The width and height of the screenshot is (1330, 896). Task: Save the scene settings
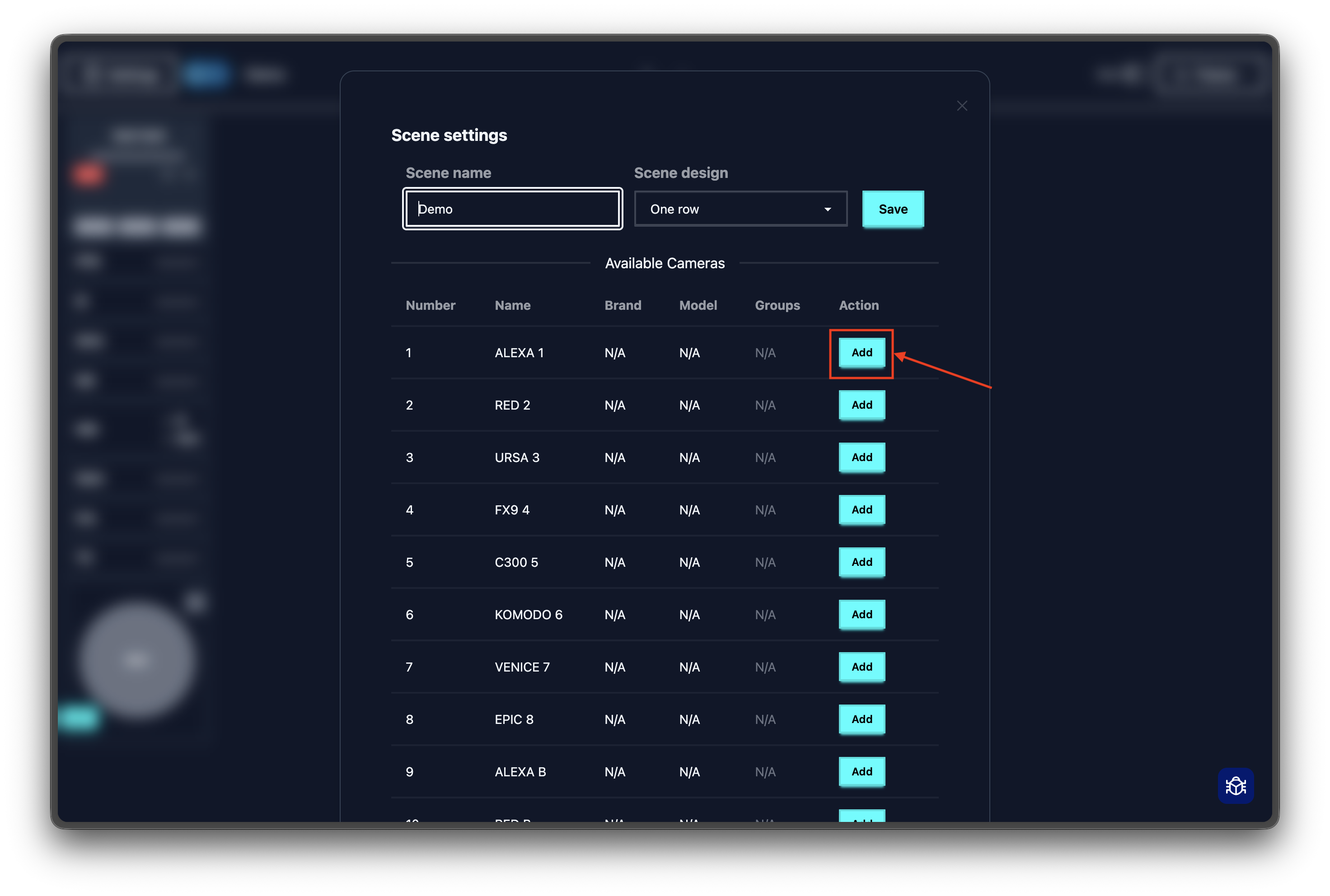pyautogui.click(x=892, y=209)
